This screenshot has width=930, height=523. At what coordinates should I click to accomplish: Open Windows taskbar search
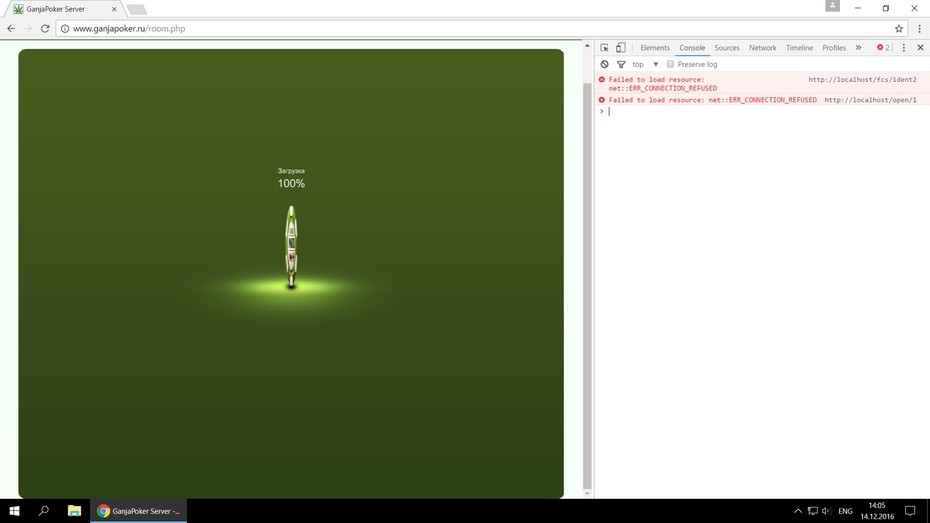coord(43,511)
